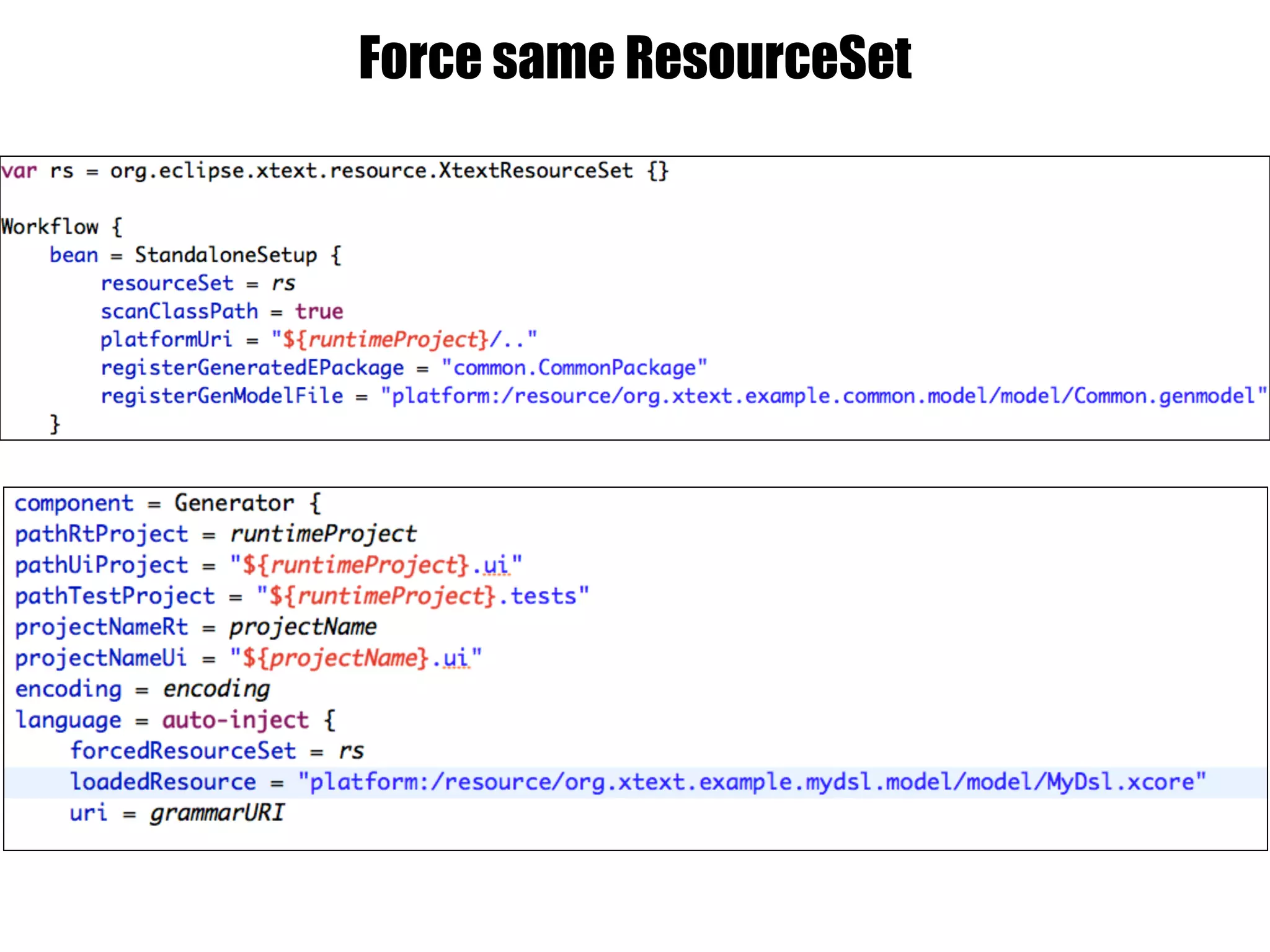The height and width of the screenshot is (952, 1270).
Task: Click the Common.genmodel platform resource string
Action: coord(824,396)
